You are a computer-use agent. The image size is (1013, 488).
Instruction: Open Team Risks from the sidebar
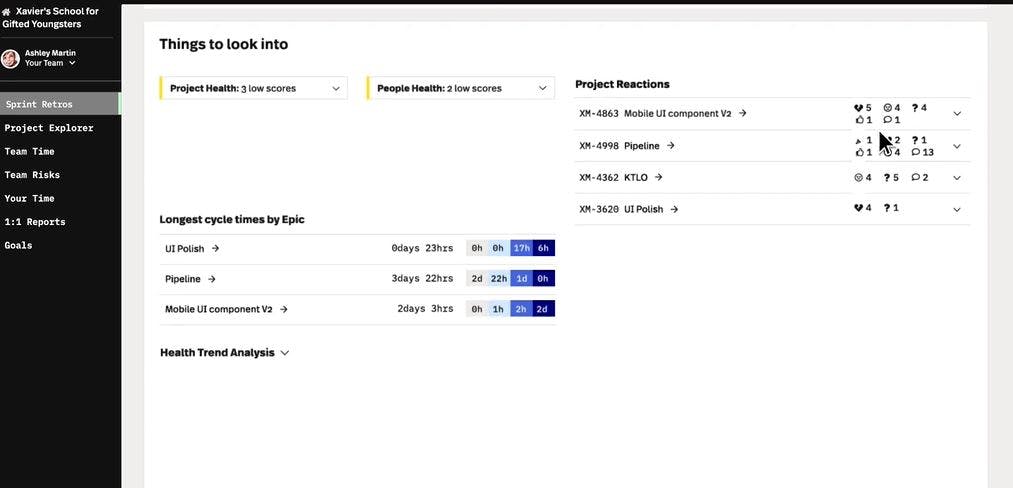tap(32, 175)
